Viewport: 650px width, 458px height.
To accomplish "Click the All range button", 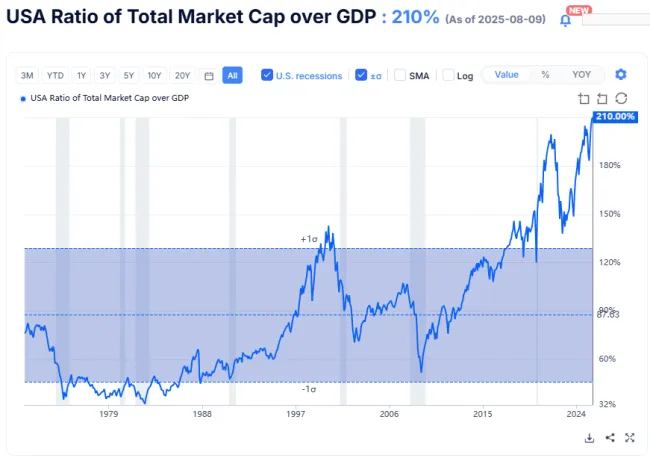I will [x=232, y=75].
